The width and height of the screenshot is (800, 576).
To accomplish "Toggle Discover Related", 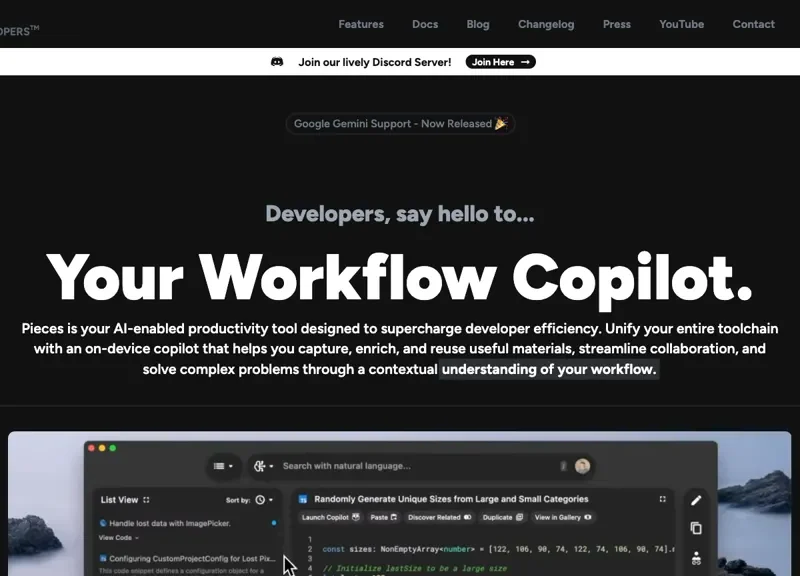I will coord(439,517).
